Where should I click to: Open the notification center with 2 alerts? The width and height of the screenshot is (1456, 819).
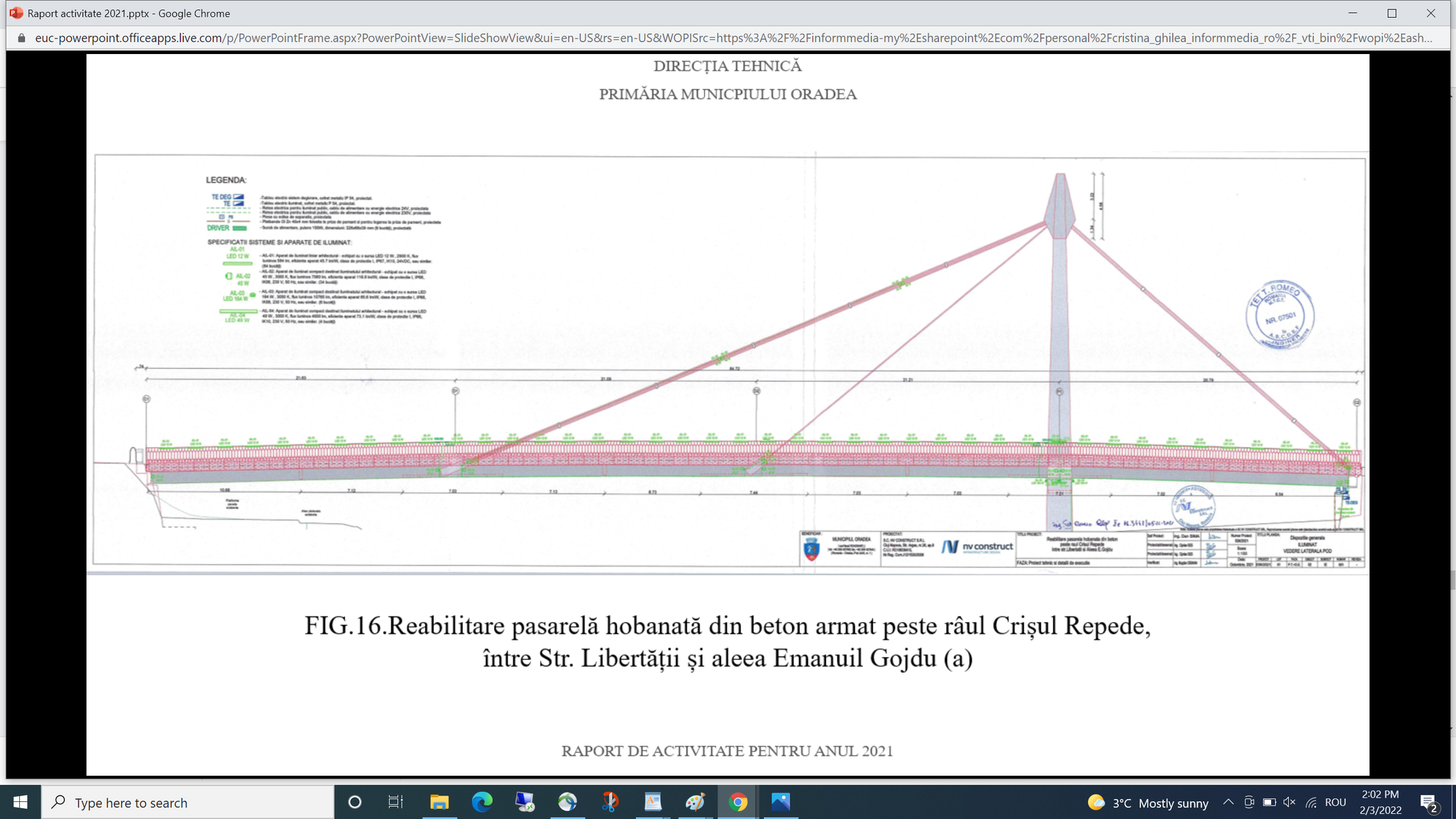[x=1429, y=803]
